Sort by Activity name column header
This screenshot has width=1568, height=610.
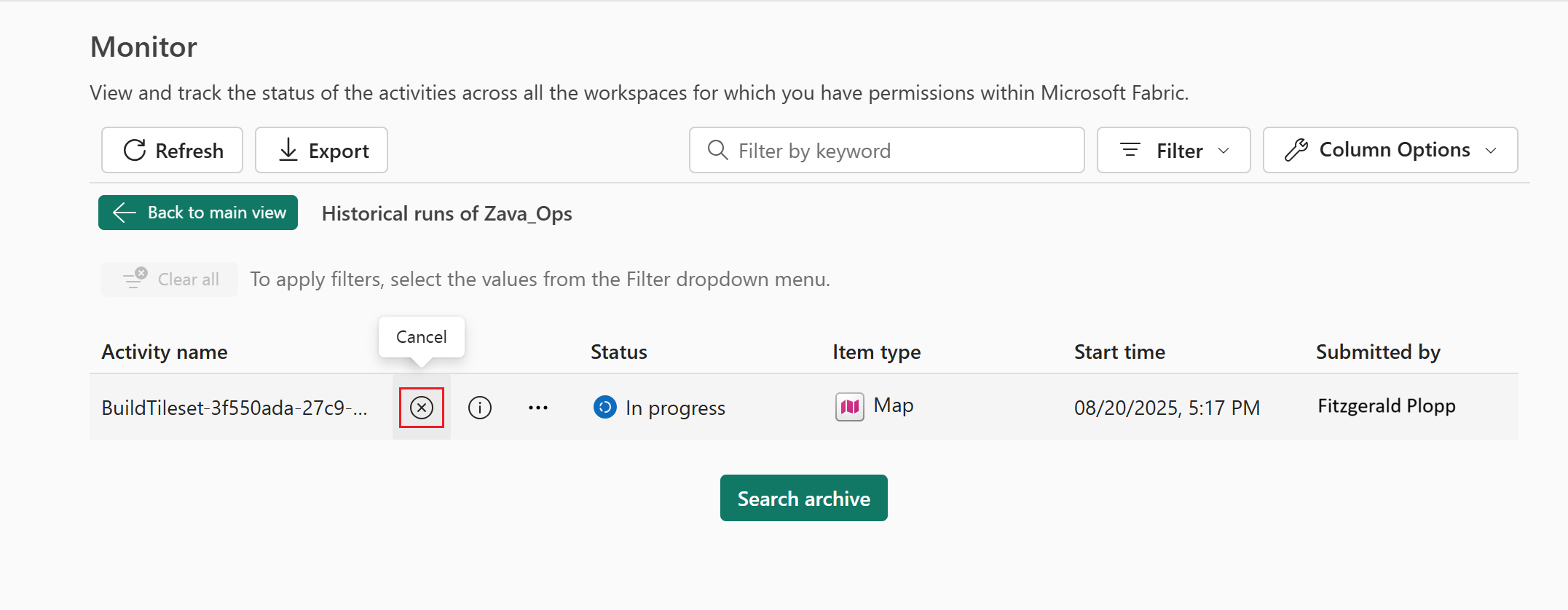pyautogui.click(x=165, y=352)
